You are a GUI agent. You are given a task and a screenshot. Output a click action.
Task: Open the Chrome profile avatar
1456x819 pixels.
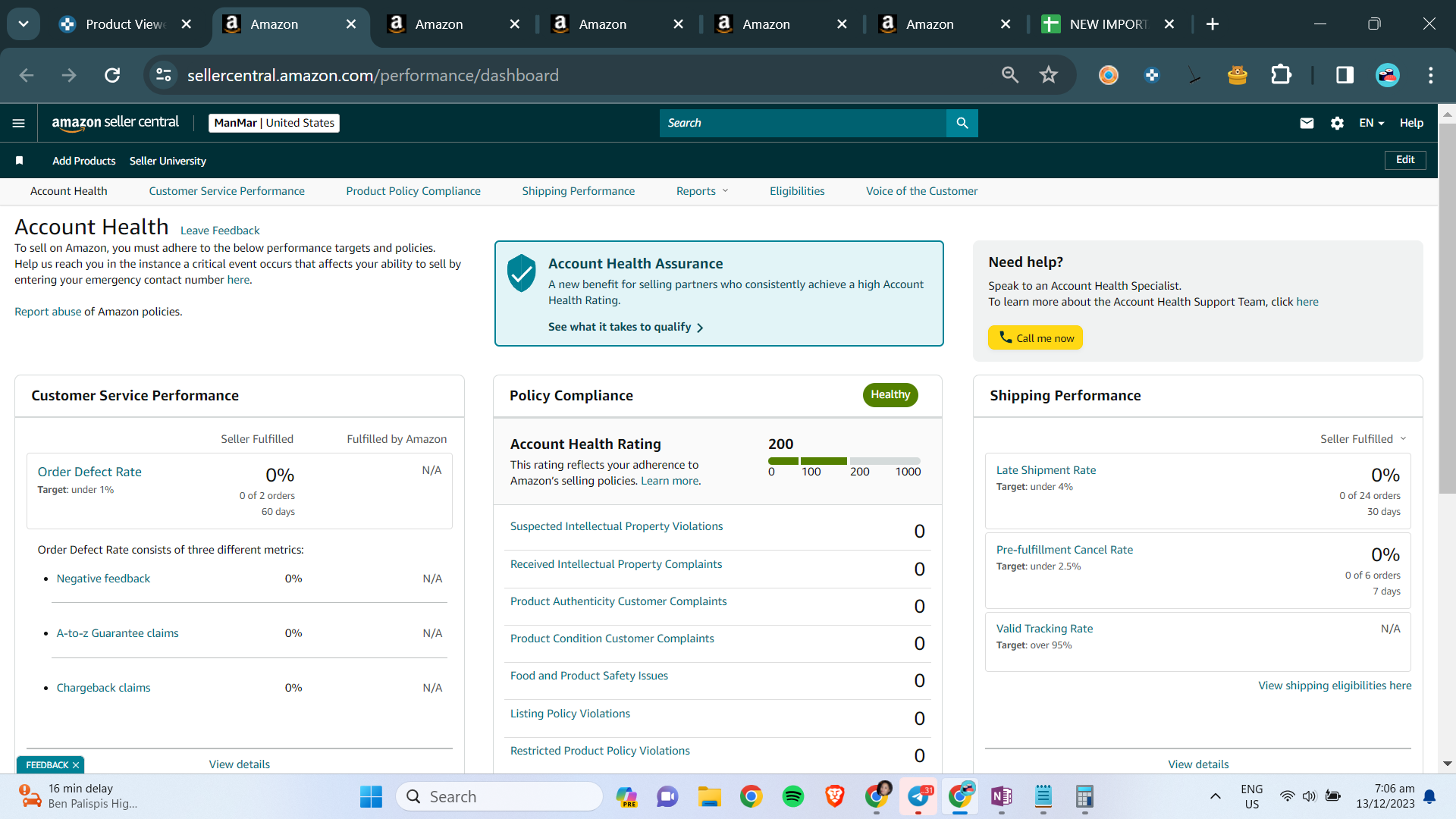(x=1388, y=75)
